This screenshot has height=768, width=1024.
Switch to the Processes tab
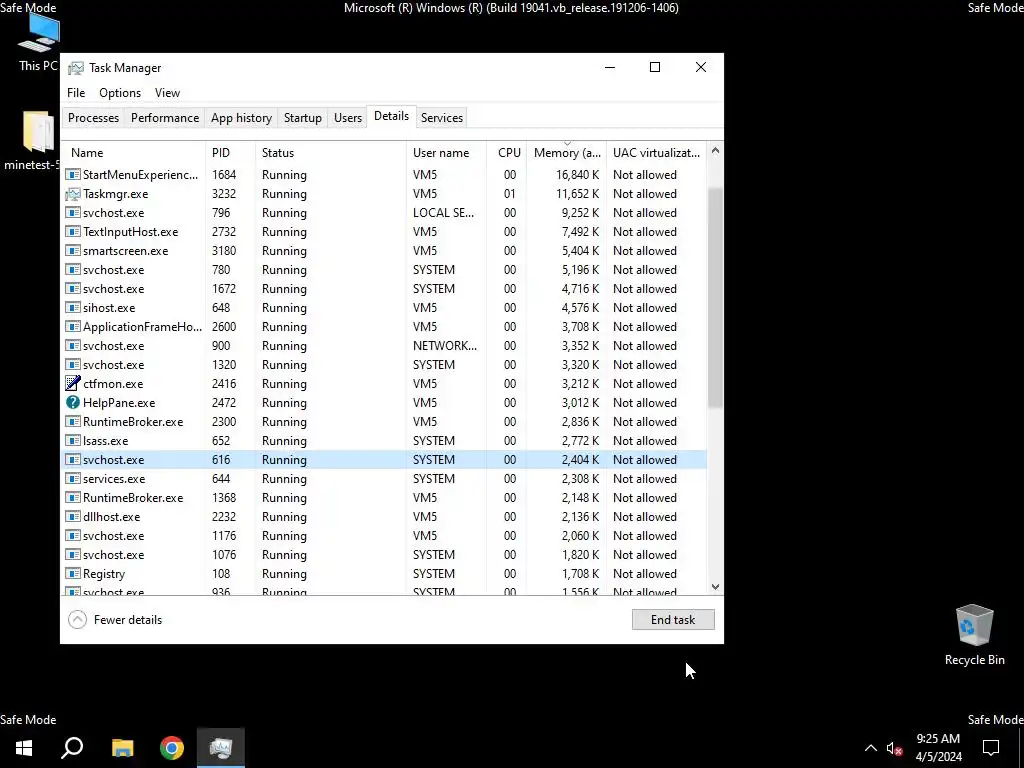click(x=93, y=118)
